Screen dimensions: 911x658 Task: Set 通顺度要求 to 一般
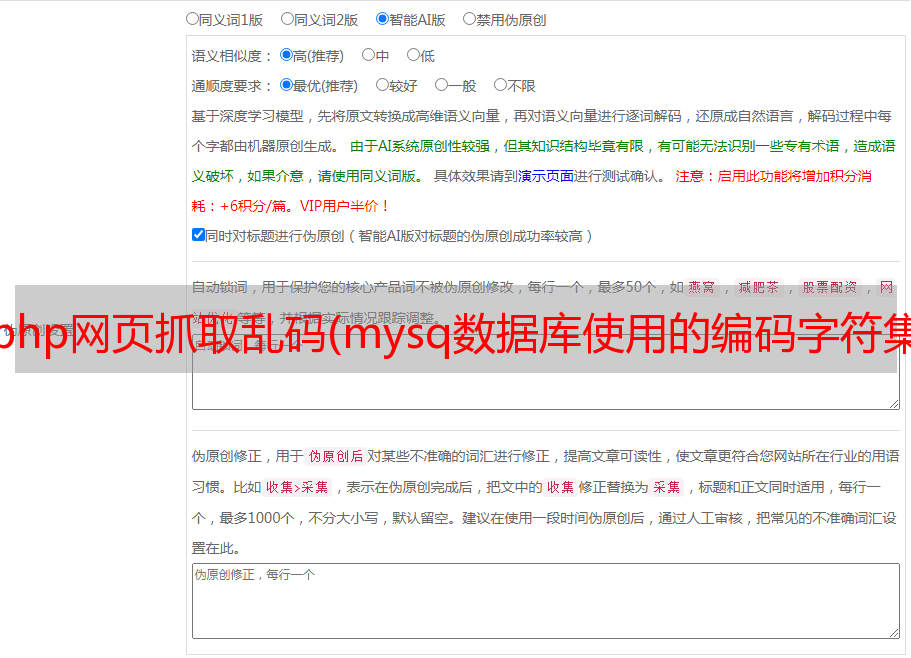click(441, 85)
